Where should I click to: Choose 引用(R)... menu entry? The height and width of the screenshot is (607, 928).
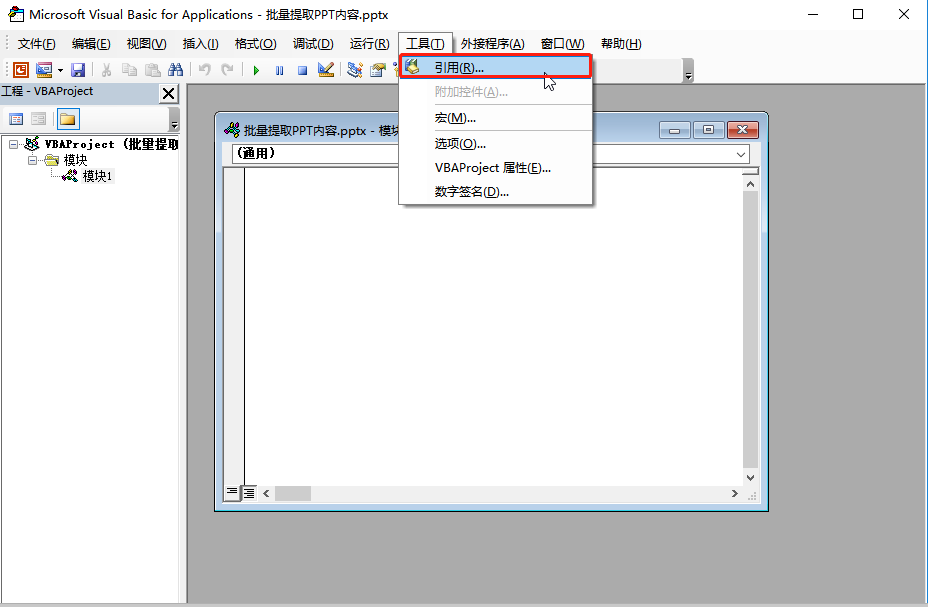click(495, 67)
